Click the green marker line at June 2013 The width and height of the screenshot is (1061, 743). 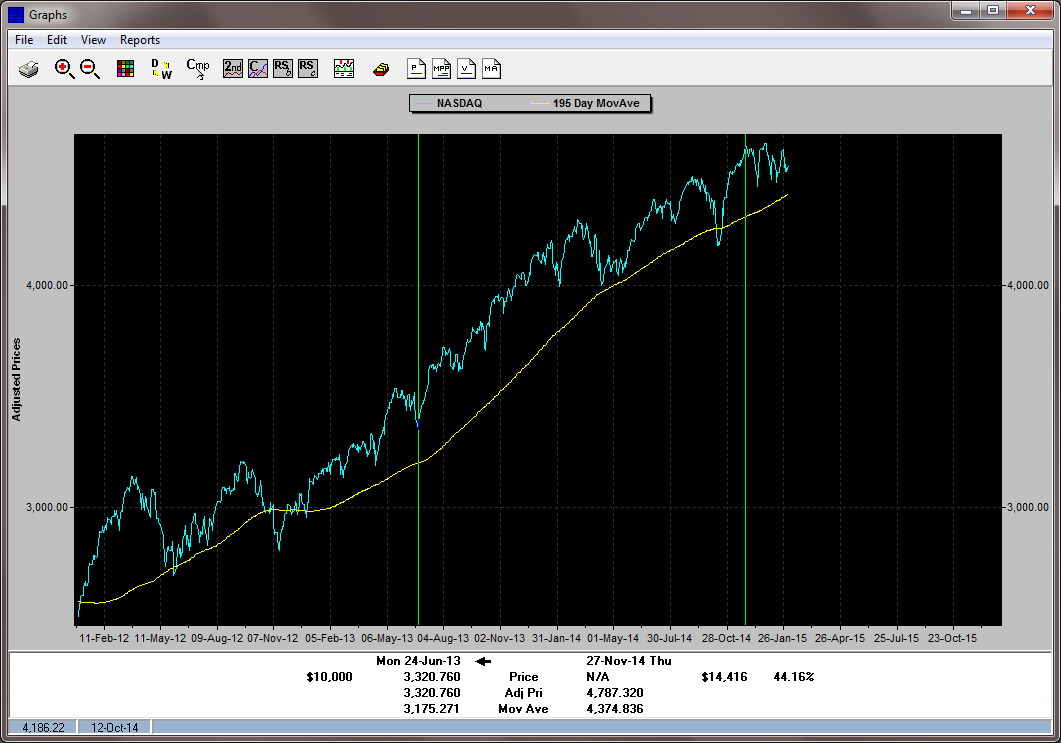coord(418,379)
